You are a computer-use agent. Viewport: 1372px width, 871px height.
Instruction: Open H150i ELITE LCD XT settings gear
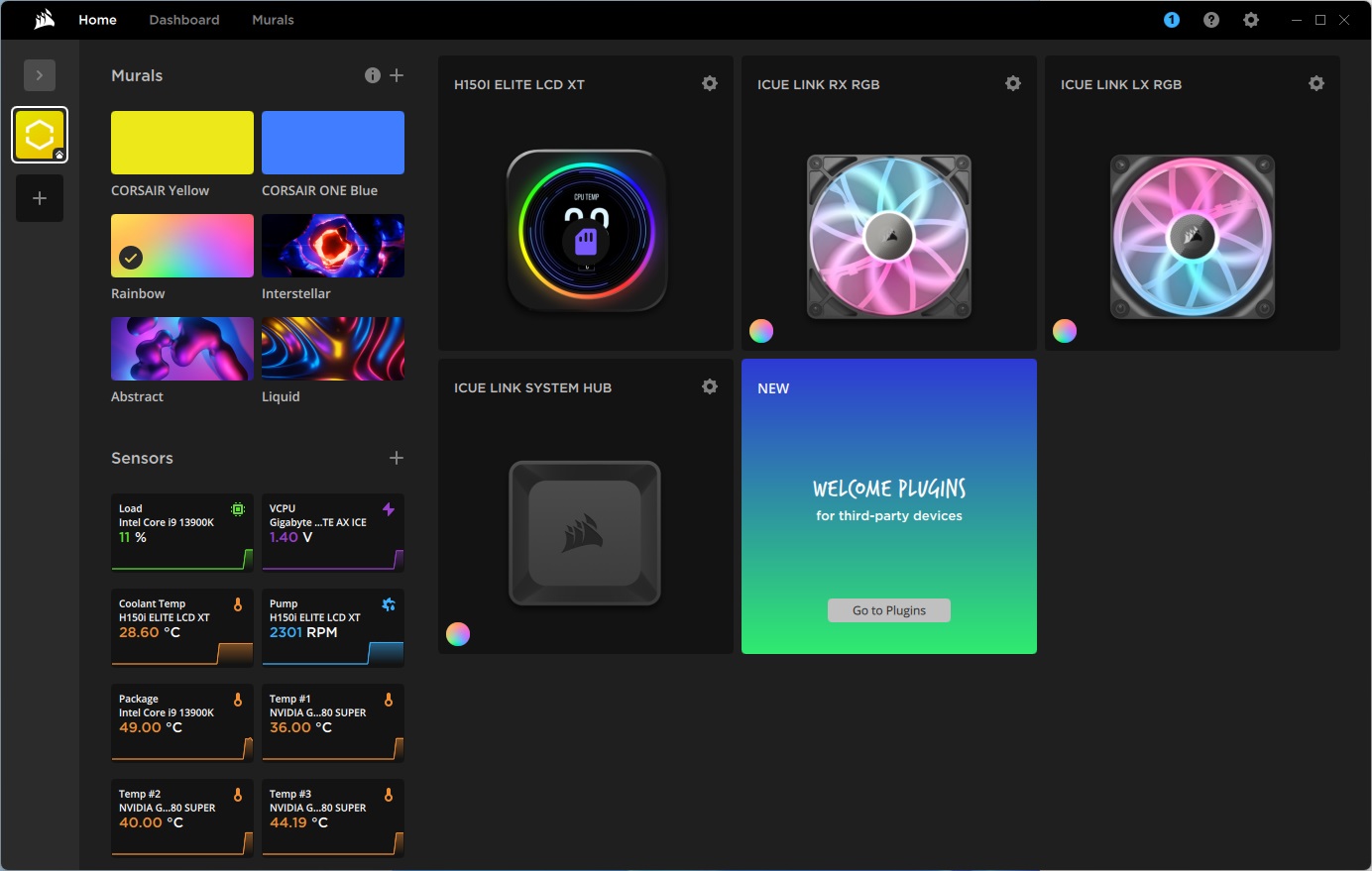(x=710, y=83)
